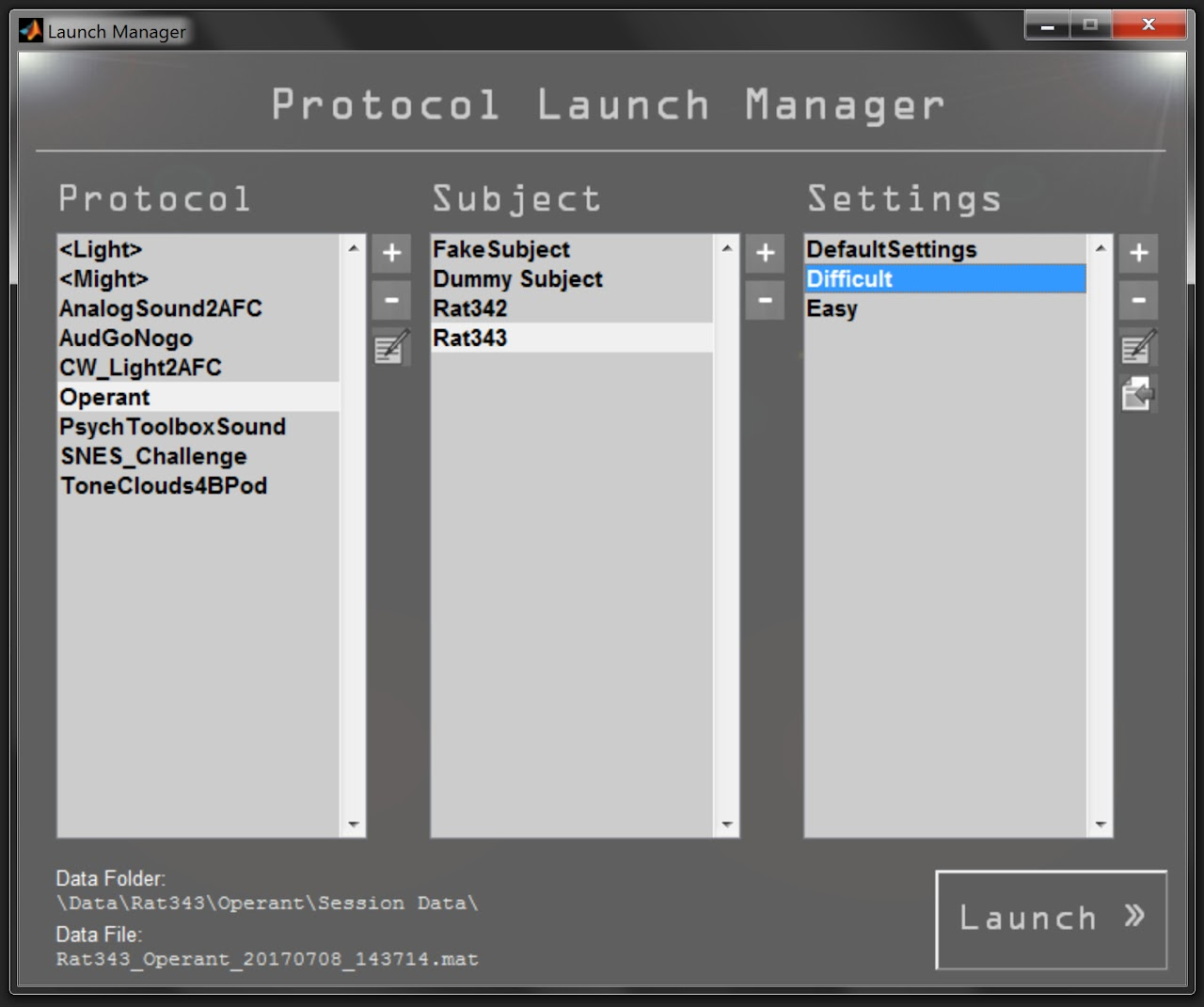The height and width of the screenshot is (1007, 1204).
Task: Select the PsychToolboxSound protocol
Action: coord(198,427)
